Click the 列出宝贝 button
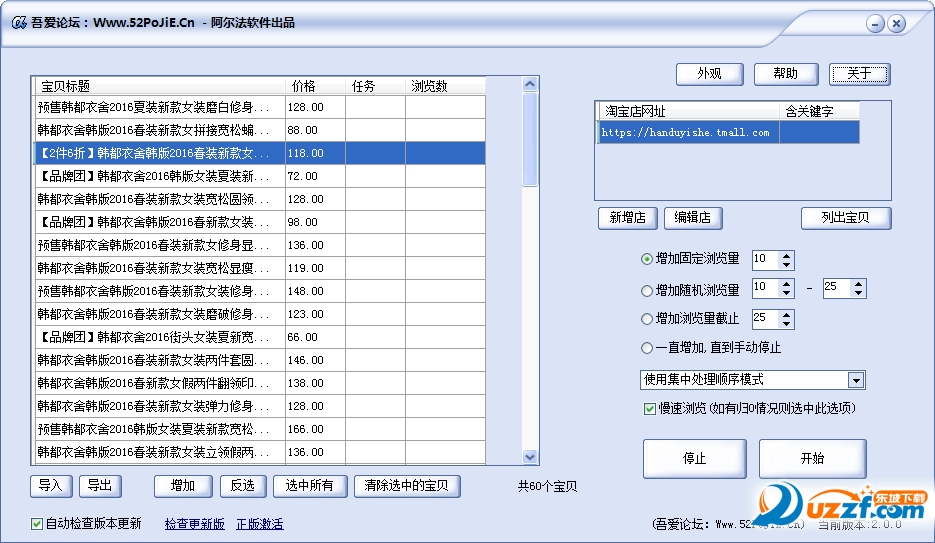This screenshot has width=935, height=543. click(x=846, y=218)
